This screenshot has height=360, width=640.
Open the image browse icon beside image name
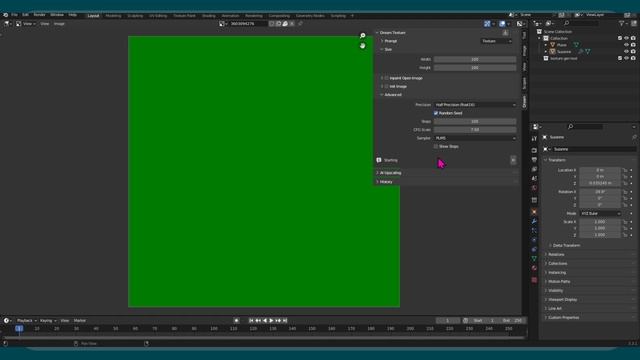coord(223,24)
